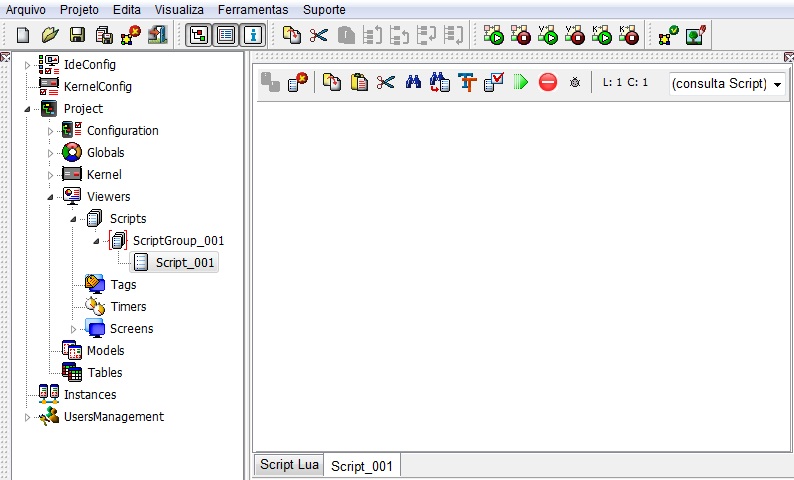Click the Save all icon in main toolbar
The width and height of the screenshot is (794, 480).
click(x=104, y=35)
